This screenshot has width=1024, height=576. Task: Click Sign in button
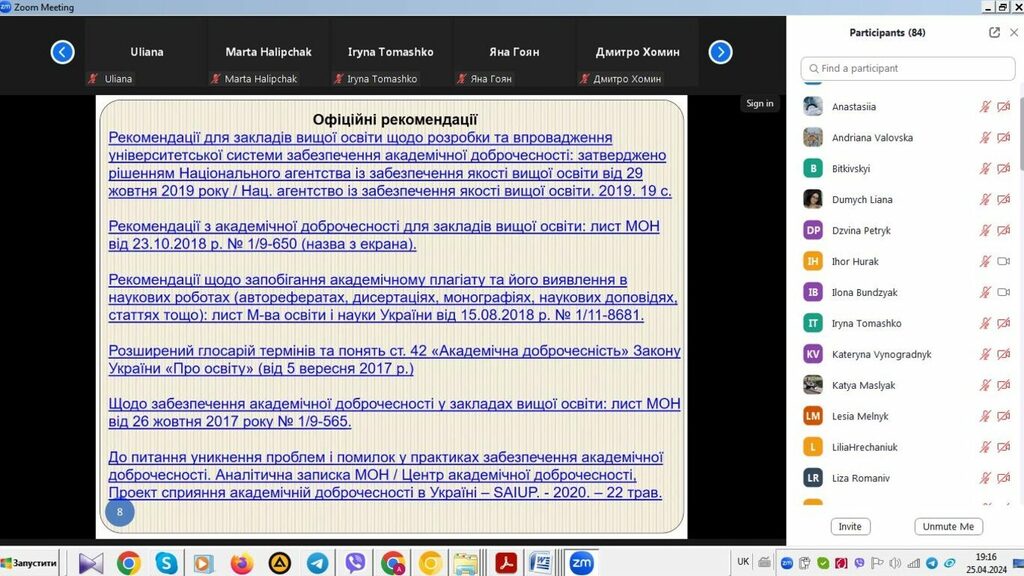coord(760,103)
